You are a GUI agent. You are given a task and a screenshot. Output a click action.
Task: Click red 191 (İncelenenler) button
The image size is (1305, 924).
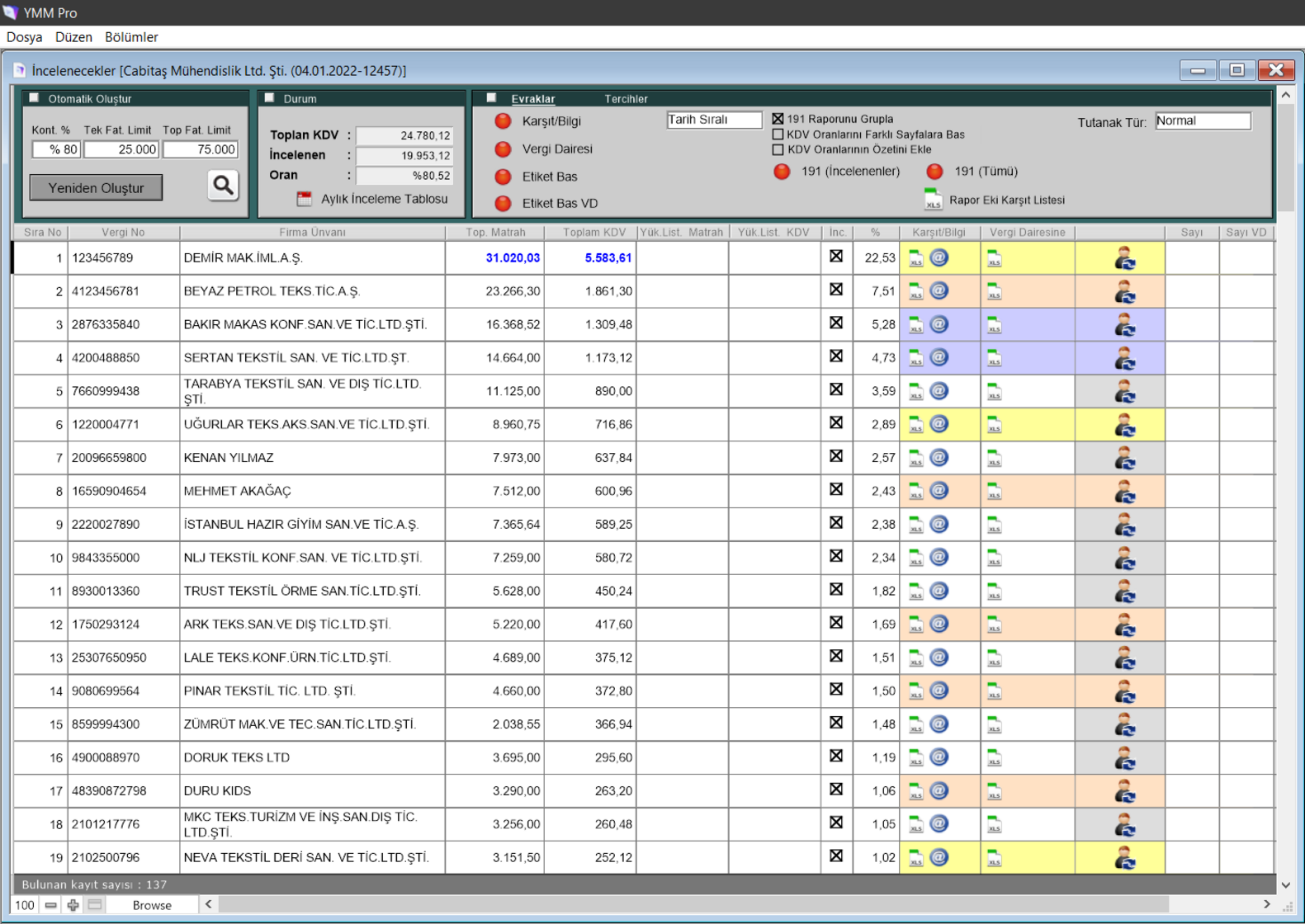pos(782,172)
